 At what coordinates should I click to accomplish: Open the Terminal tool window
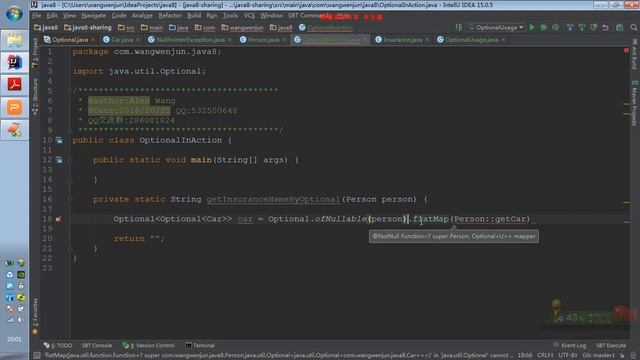point(200,345)
